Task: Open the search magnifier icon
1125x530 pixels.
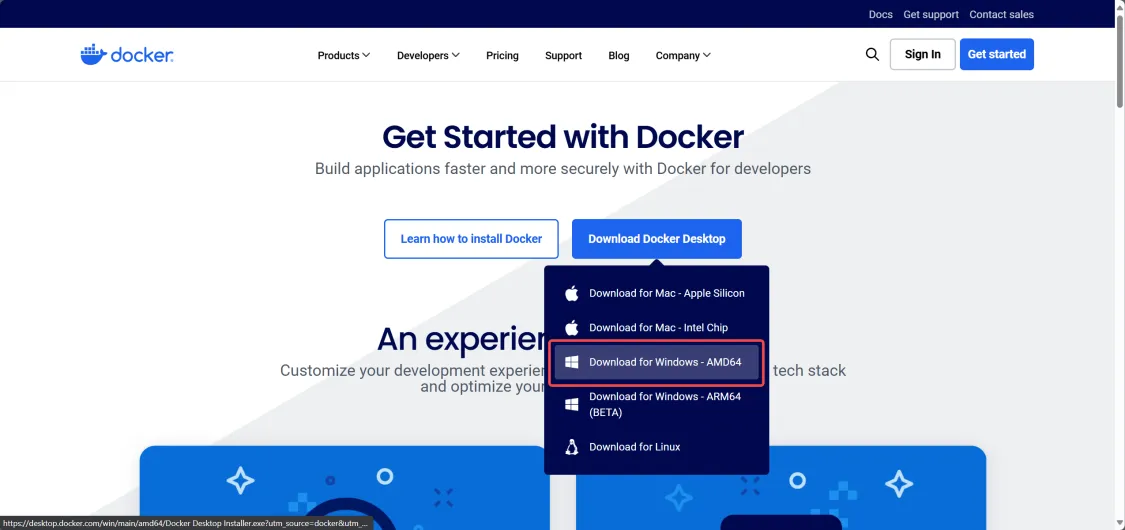Action: (872, 55)
